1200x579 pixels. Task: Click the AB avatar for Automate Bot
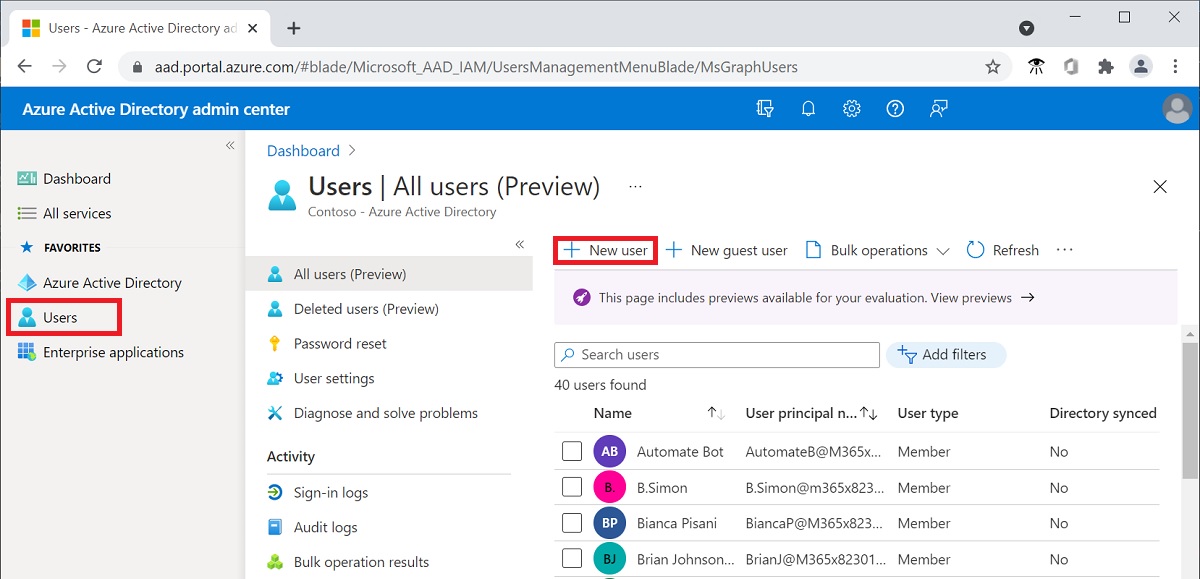click(609, 451)
